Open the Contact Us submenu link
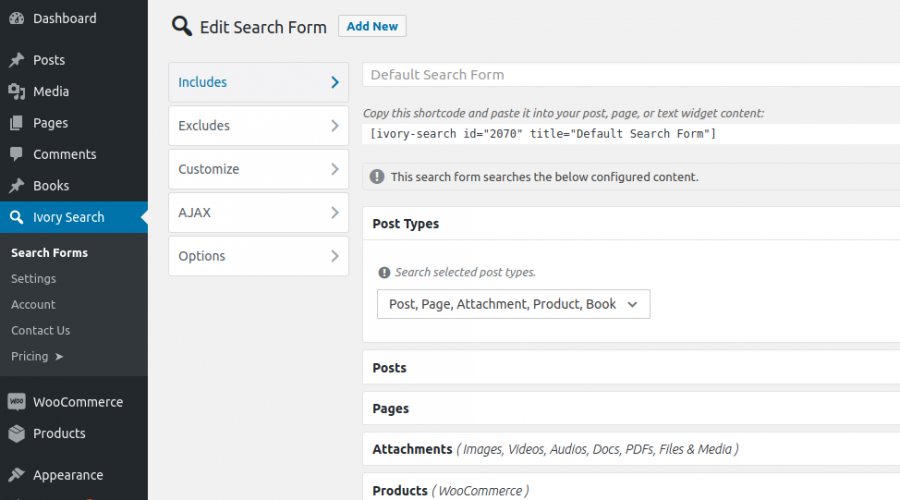Image resolution: width=900 pixels, height=500 pixels. 40,330
